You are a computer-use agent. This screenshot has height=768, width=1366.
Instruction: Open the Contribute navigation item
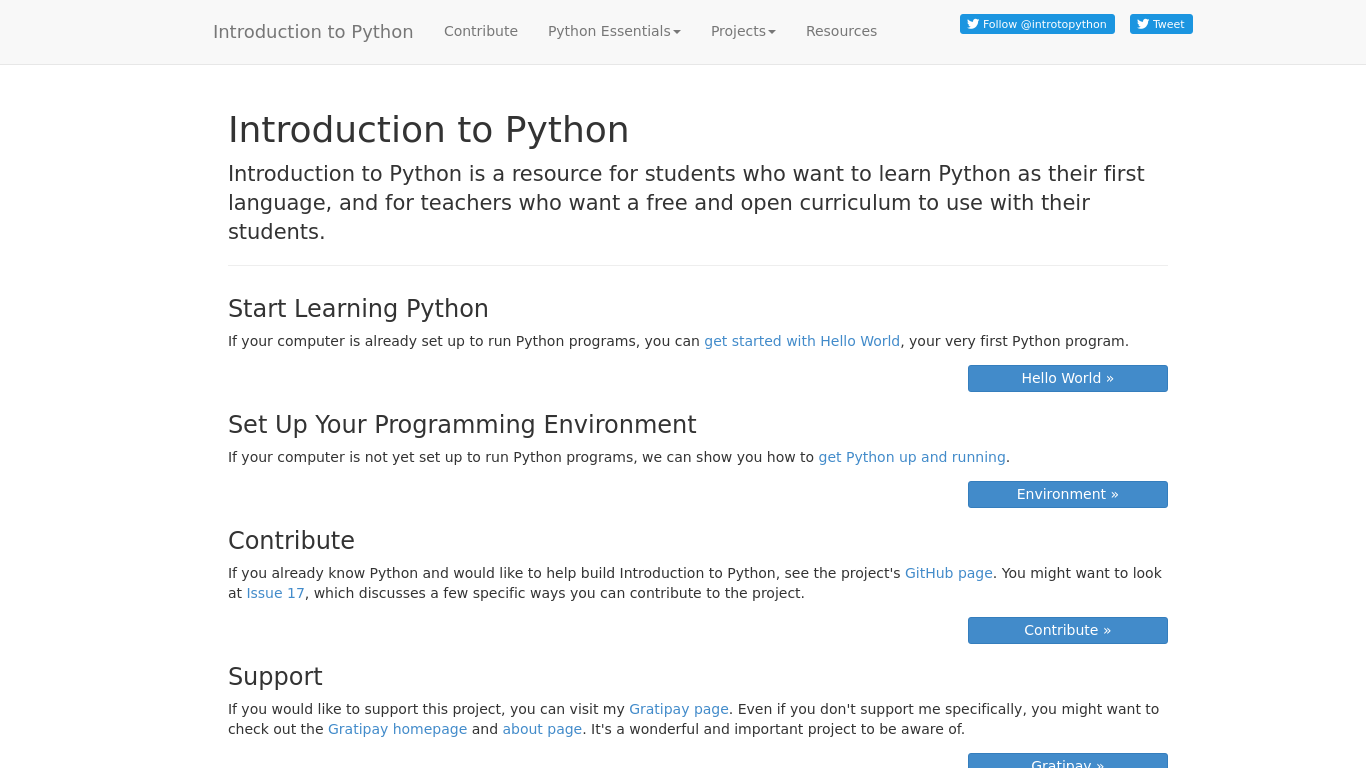[480, 31]
